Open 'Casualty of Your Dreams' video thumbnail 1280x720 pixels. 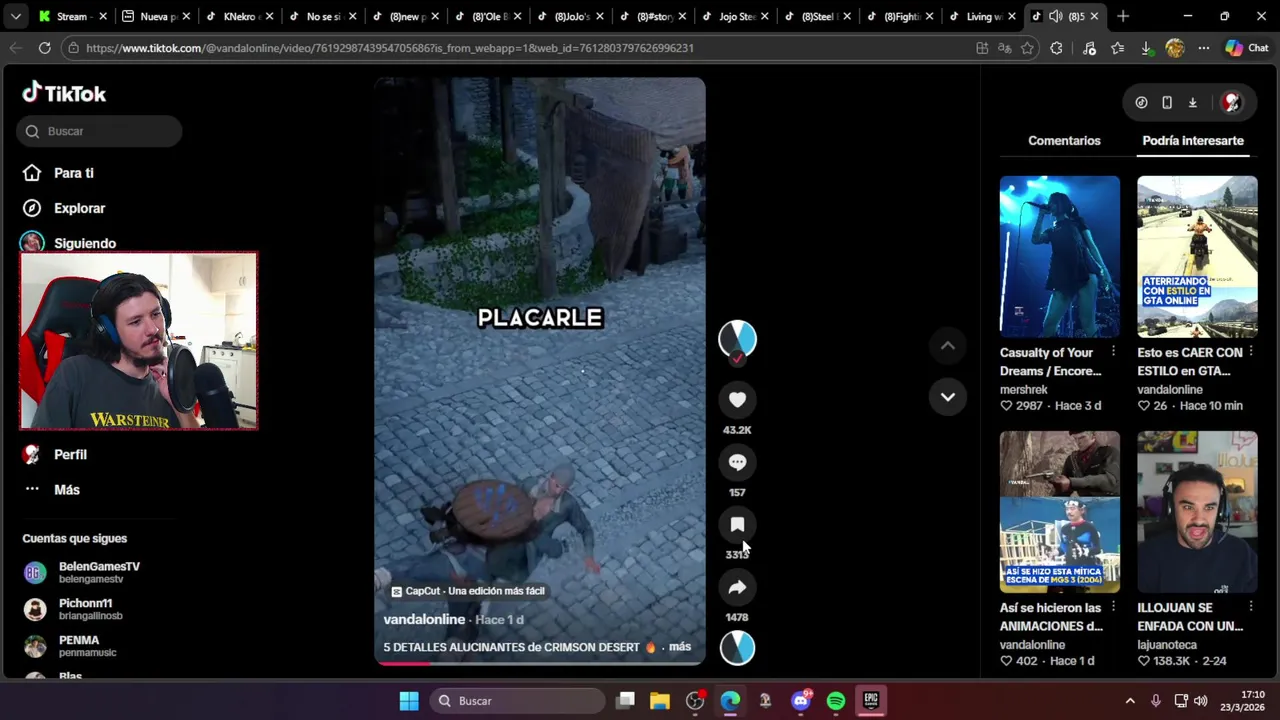coord(1060,257)
